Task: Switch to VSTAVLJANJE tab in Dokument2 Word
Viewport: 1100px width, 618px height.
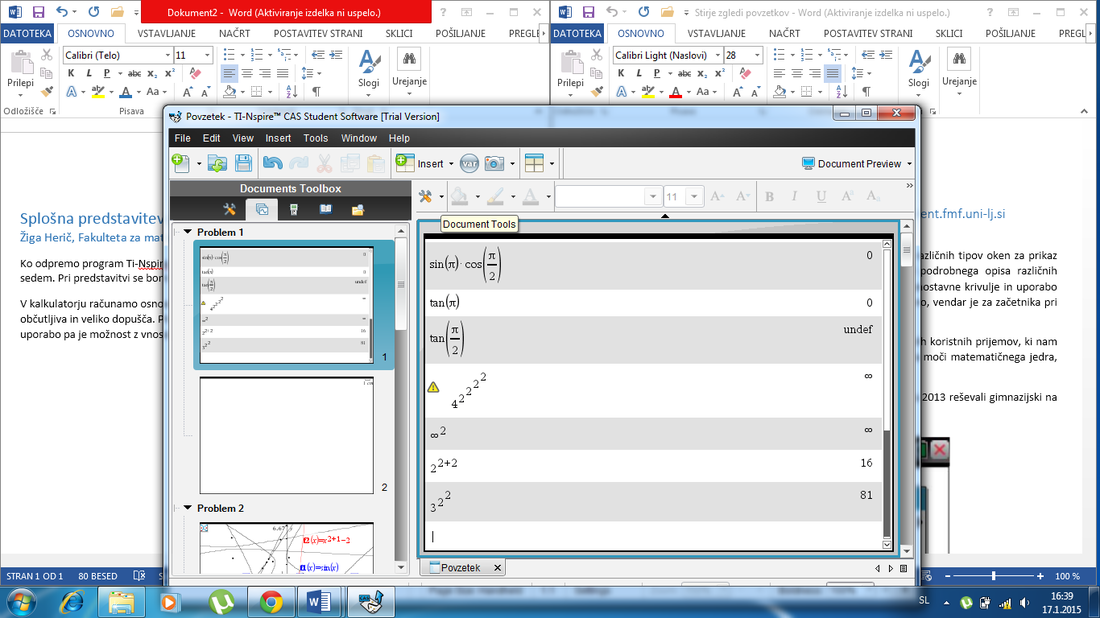Action: 167,34
